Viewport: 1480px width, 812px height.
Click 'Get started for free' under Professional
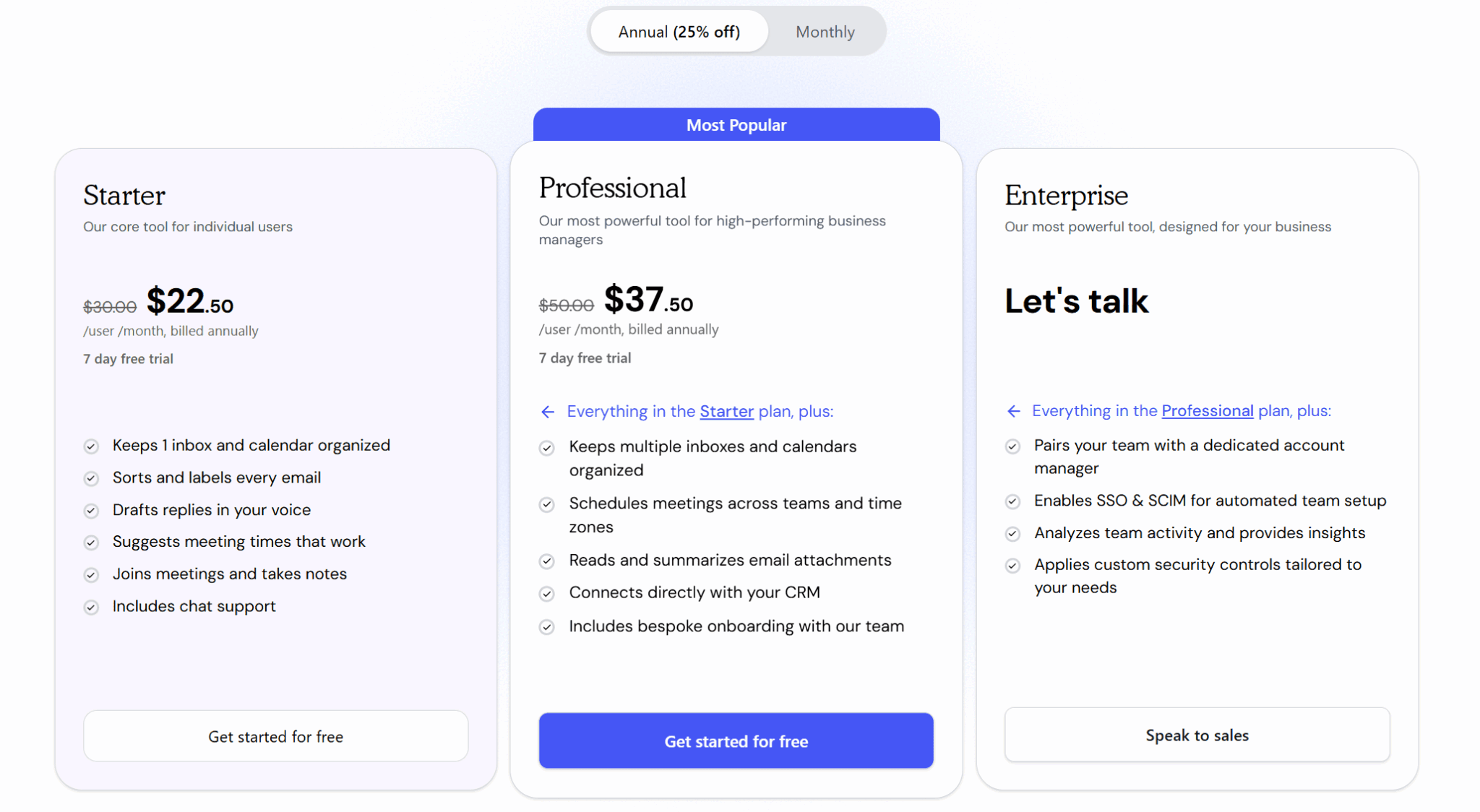736,740
